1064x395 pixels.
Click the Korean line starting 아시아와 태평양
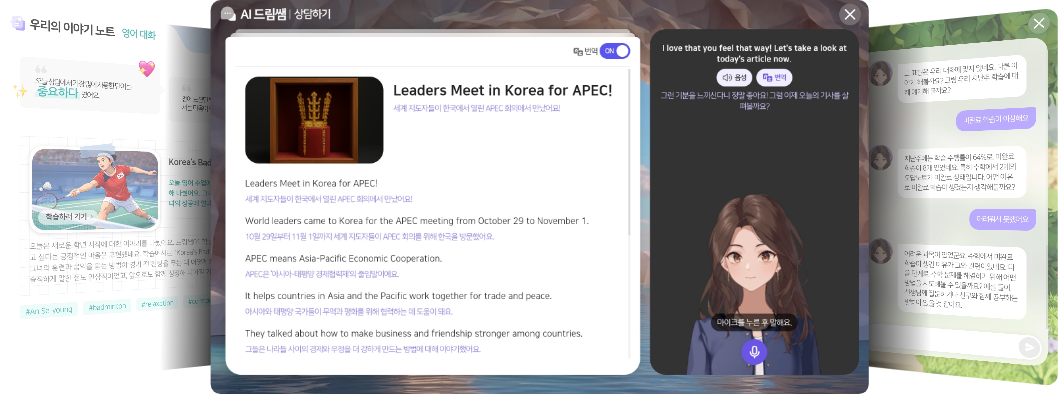click(348, 312)
